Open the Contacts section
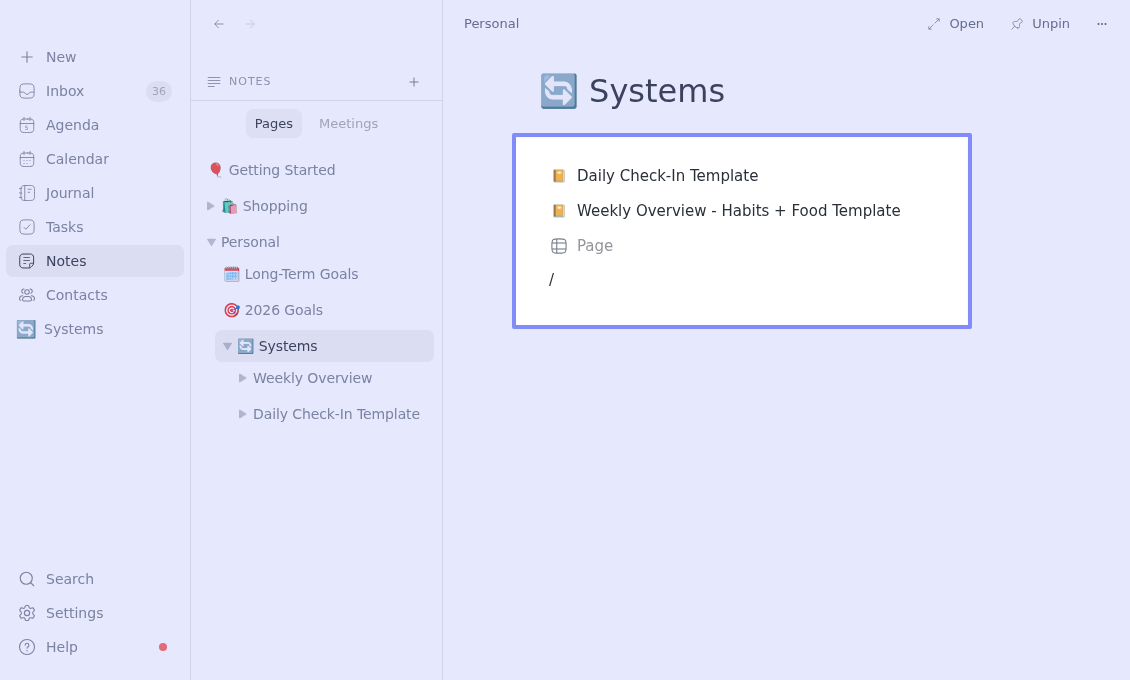 (x=76, y=295)
